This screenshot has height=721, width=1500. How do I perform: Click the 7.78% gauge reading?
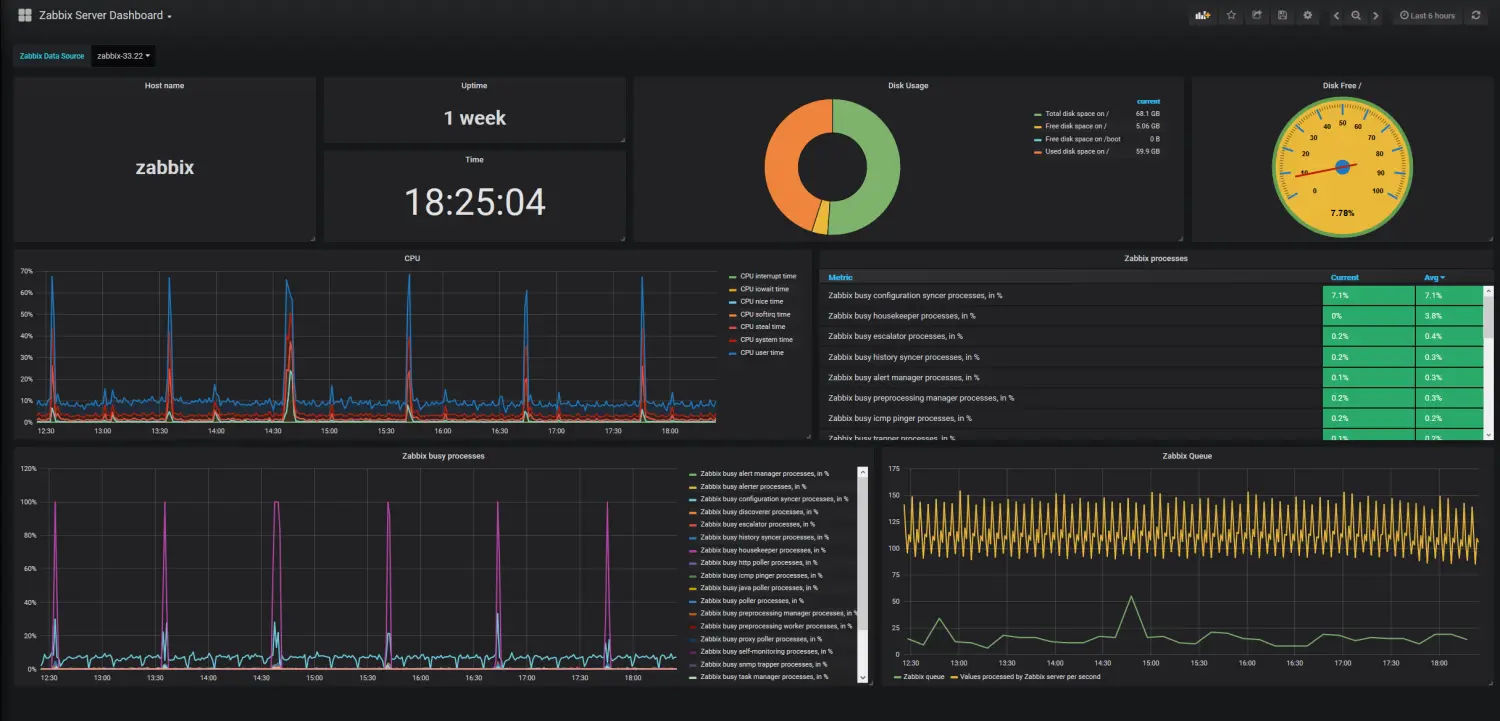pyautogui.click(x=1342, y=213)
